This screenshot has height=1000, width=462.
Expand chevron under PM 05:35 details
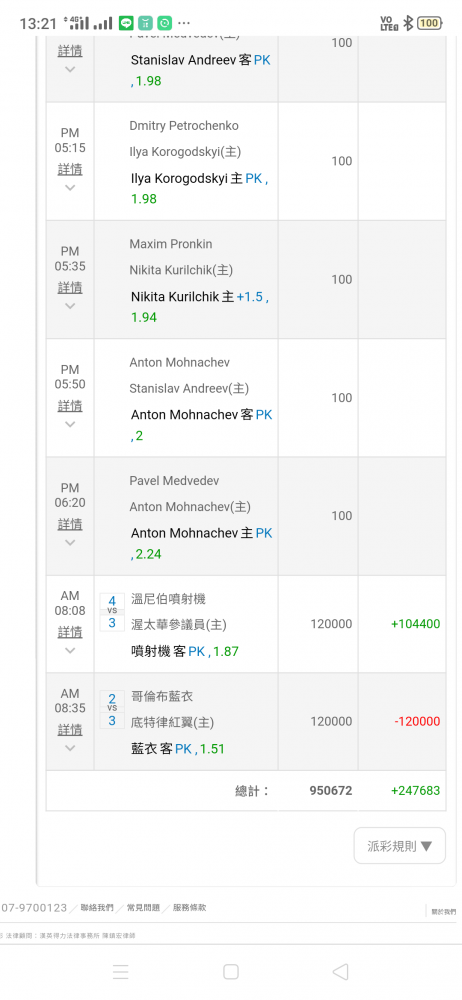pyautogui.click(x=70, y=305)
